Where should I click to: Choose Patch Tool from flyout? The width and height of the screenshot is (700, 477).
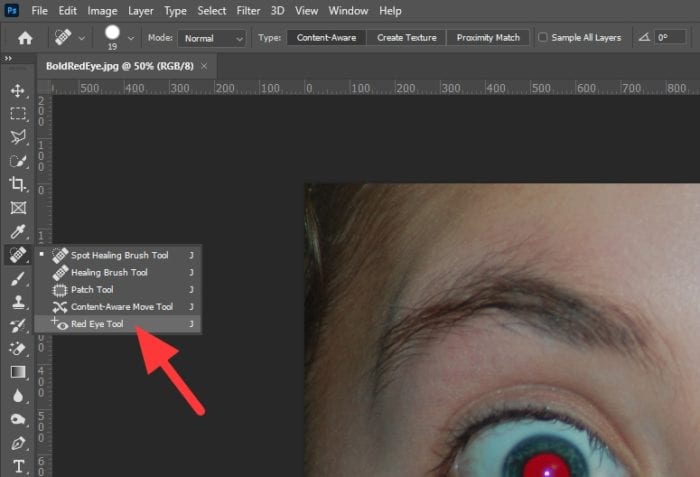point(118,289)
